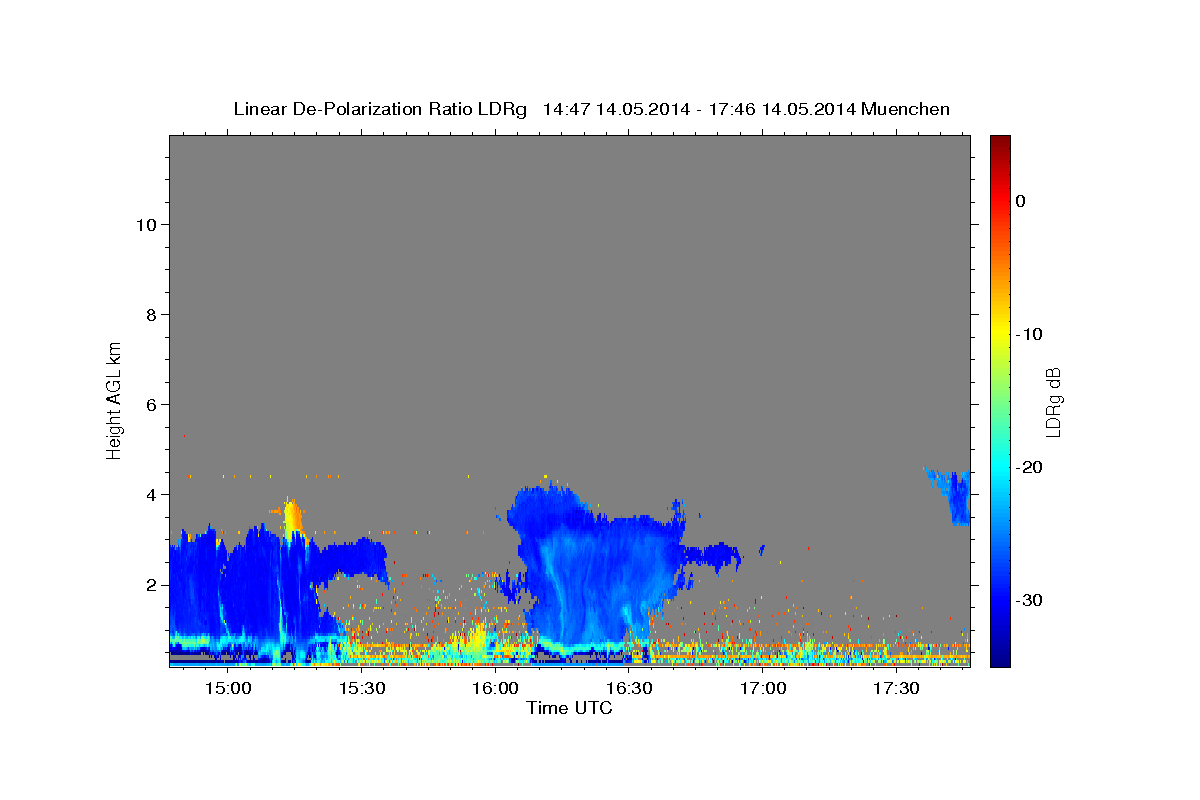Click the dark blue bottom of the colorbar
Viewport: 1200px width, 800px height.
(x=1000, y=657)
